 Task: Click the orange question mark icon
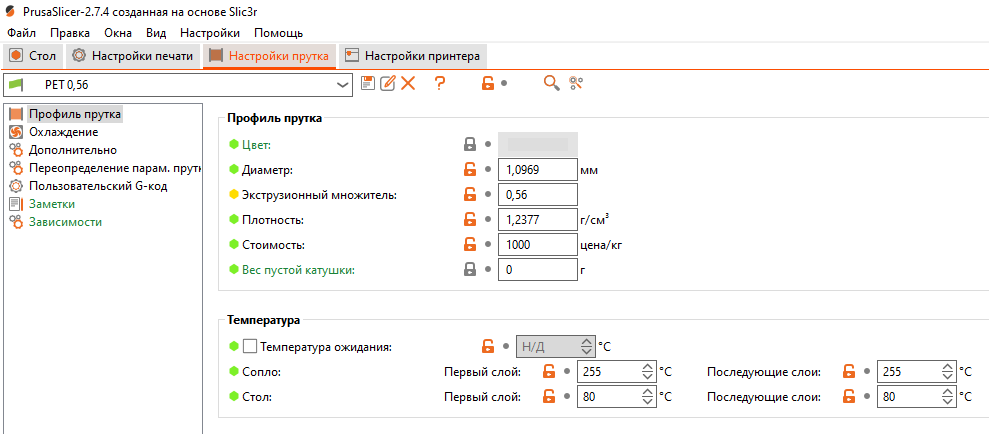coord(439,84)
